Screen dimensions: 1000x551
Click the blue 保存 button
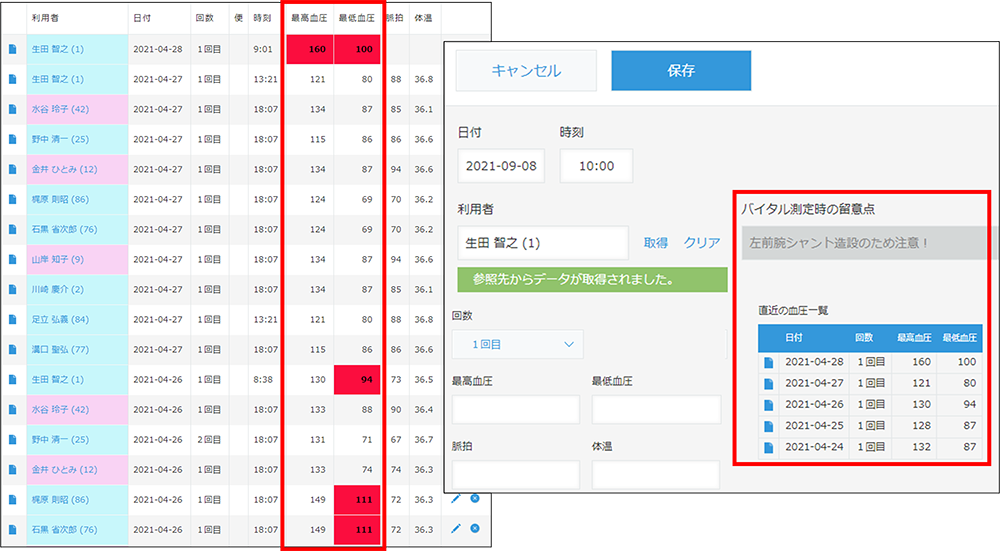[x=680, y=71]
